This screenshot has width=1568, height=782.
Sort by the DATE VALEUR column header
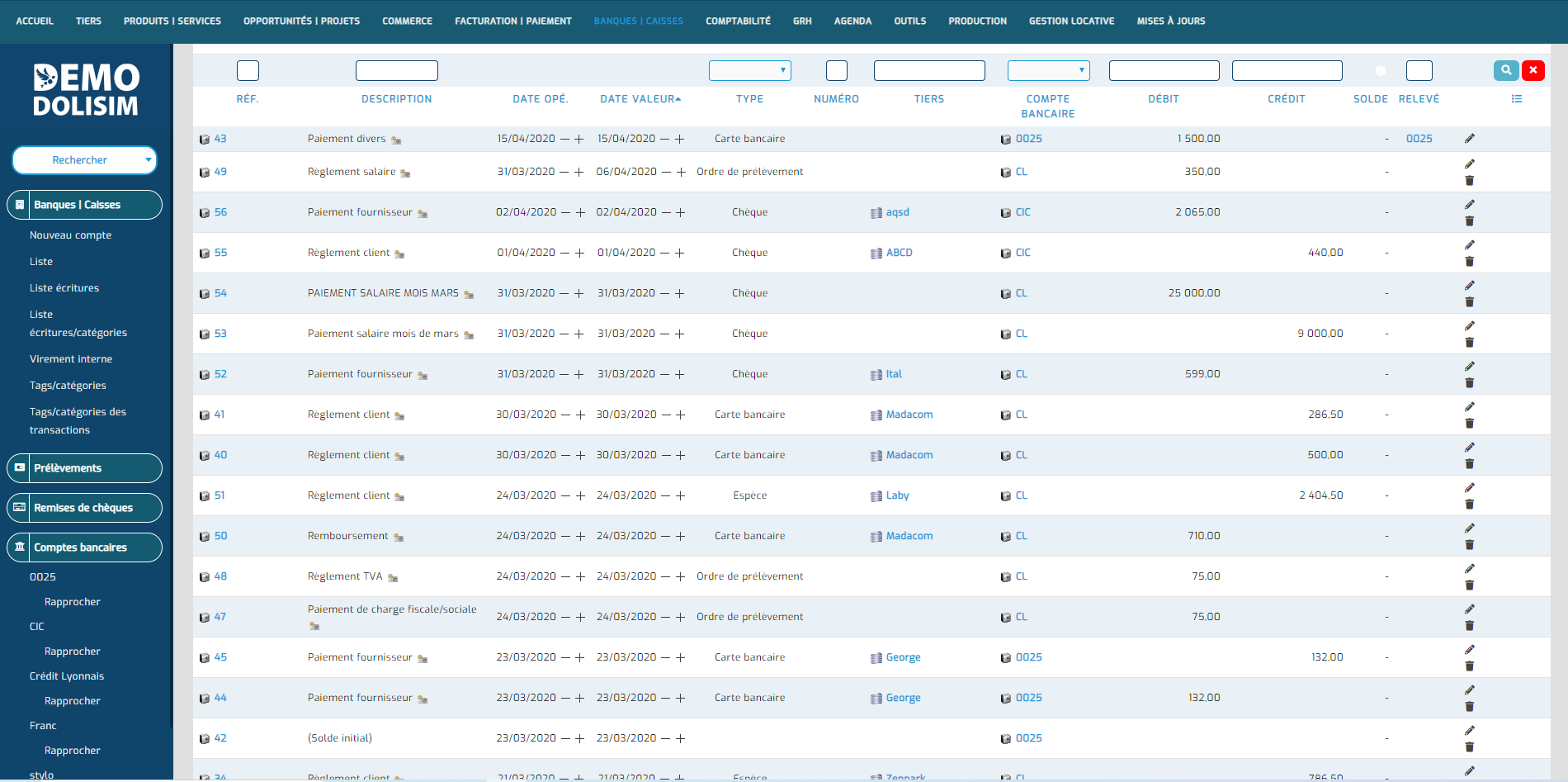(635, 98)
